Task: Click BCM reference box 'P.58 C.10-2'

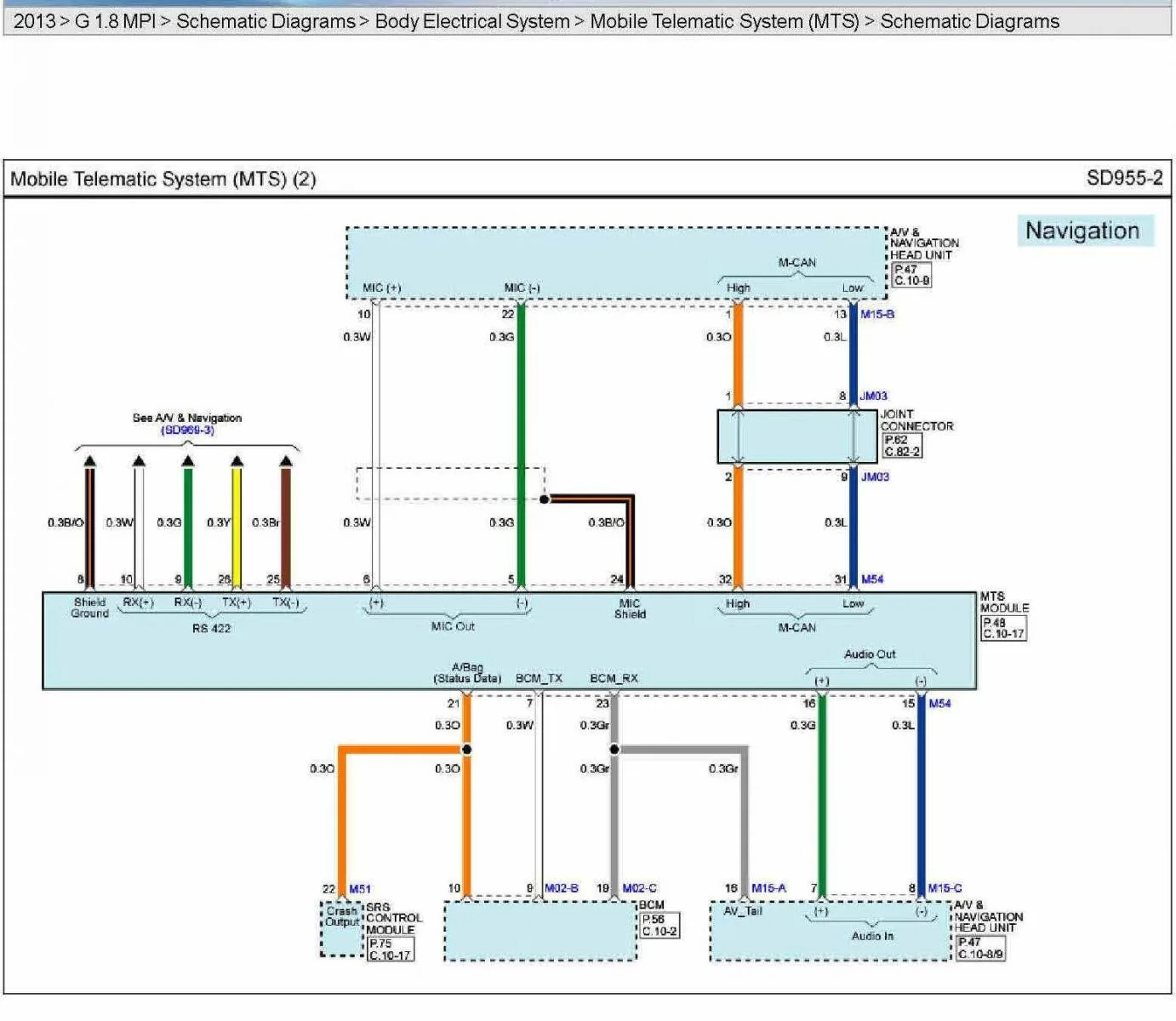Action: (659, 926)
